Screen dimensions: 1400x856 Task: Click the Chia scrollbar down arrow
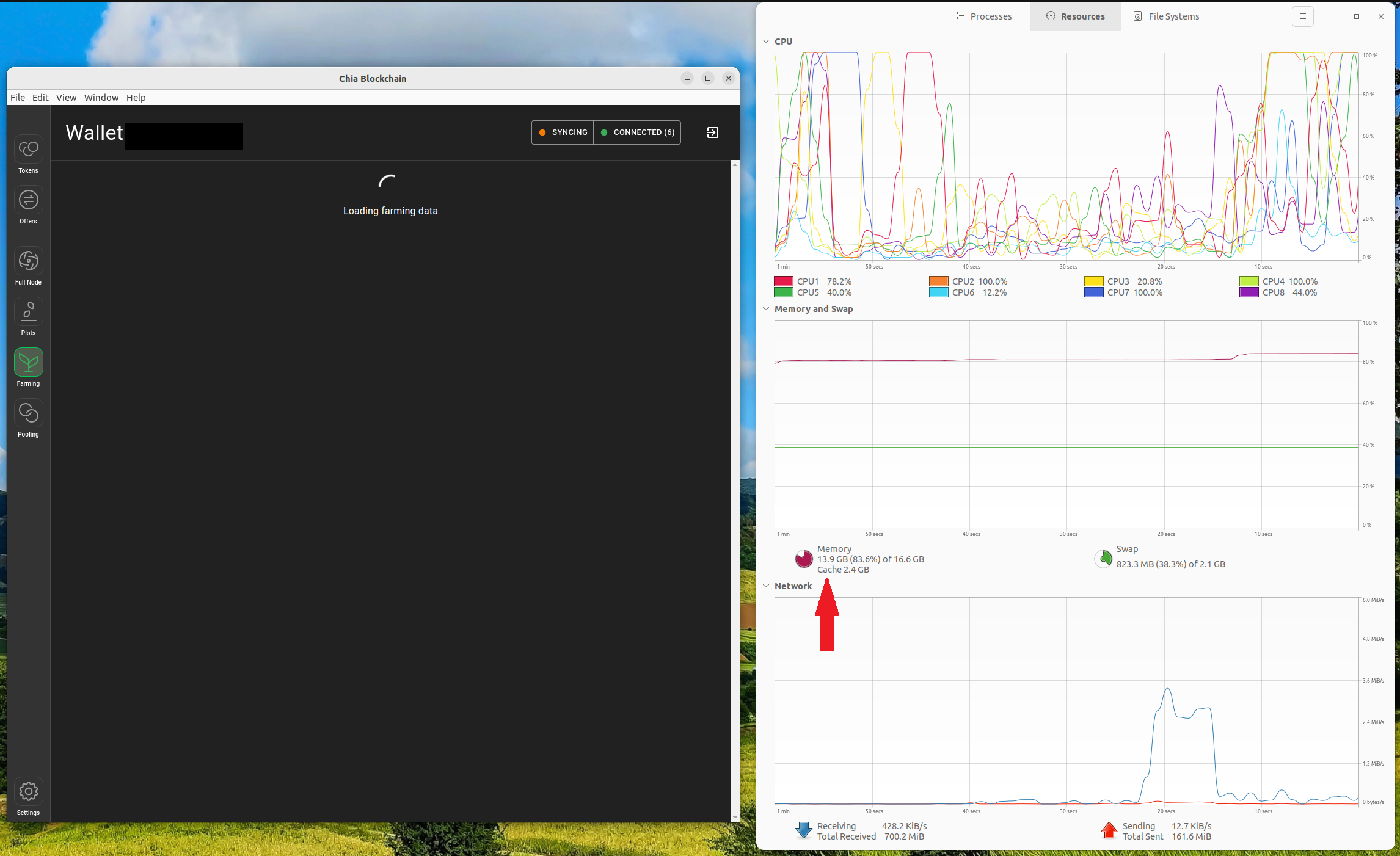[735, 818]
